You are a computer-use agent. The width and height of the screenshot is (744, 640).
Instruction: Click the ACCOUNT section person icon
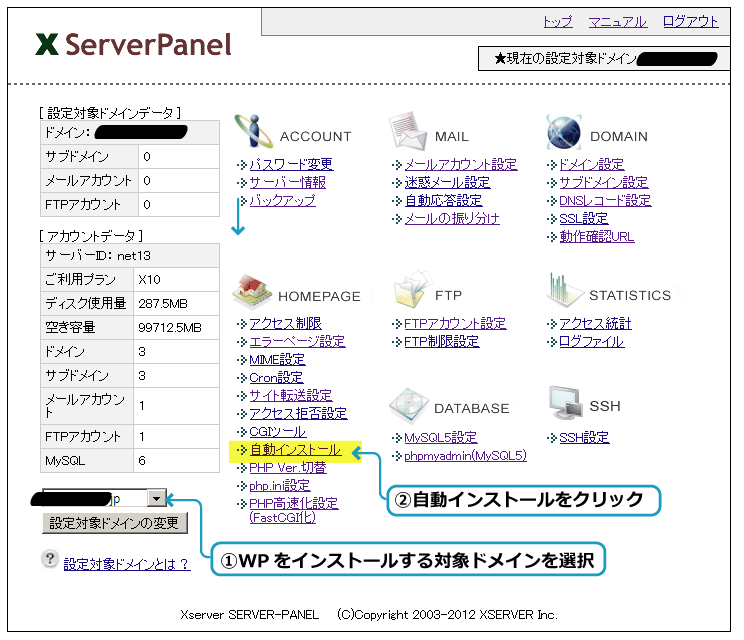coord(254,132)
